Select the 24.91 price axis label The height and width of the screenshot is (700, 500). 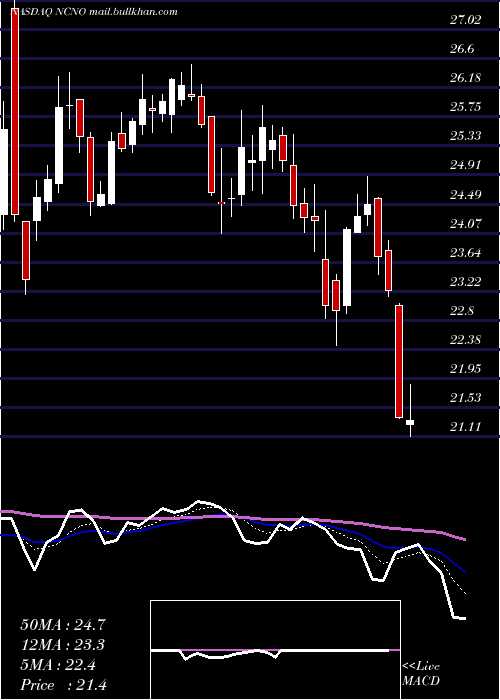(466, 165)
